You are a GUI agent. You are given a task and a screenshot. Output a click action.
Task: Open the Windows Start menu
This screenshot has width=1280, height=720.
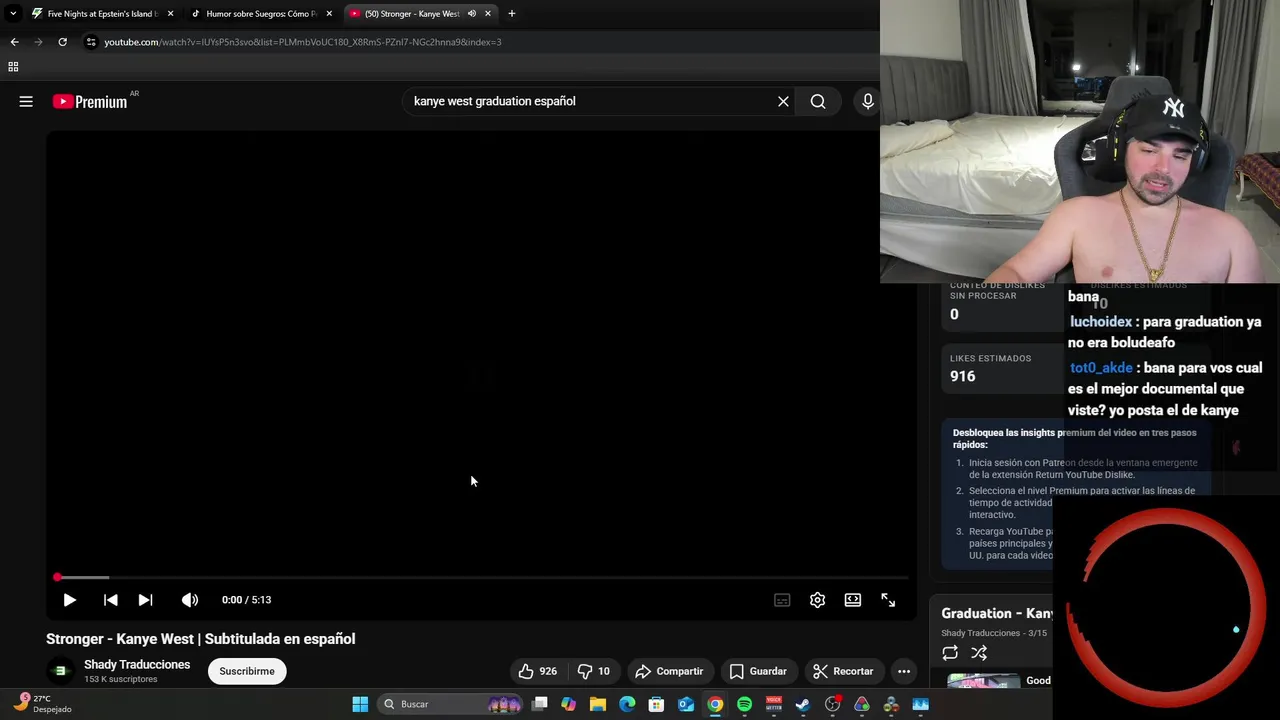point(360,704)
